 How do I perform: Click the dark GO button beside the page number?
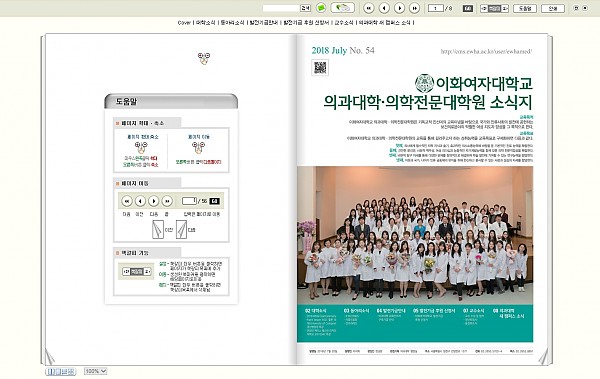pyautogui.click(x=468, y=8)
